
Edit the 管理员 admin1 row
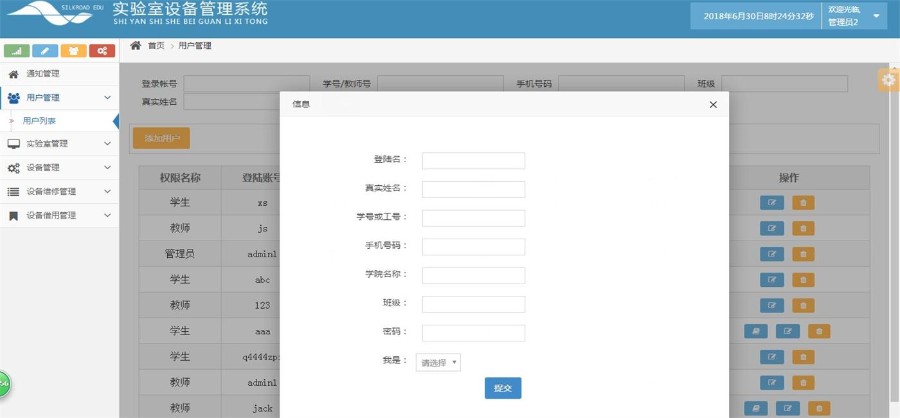(x=771, y=254)
